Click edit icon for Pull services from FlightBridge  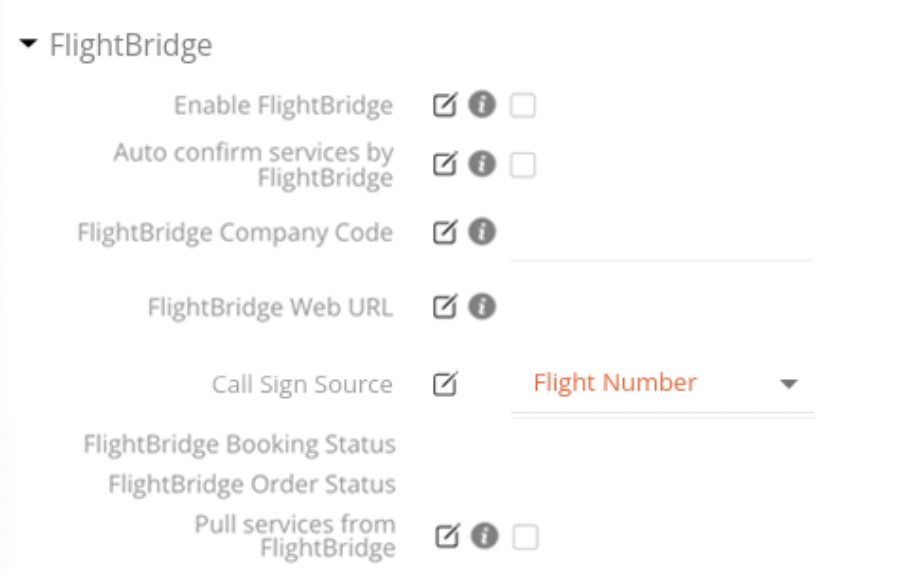(x=447, y=537)
